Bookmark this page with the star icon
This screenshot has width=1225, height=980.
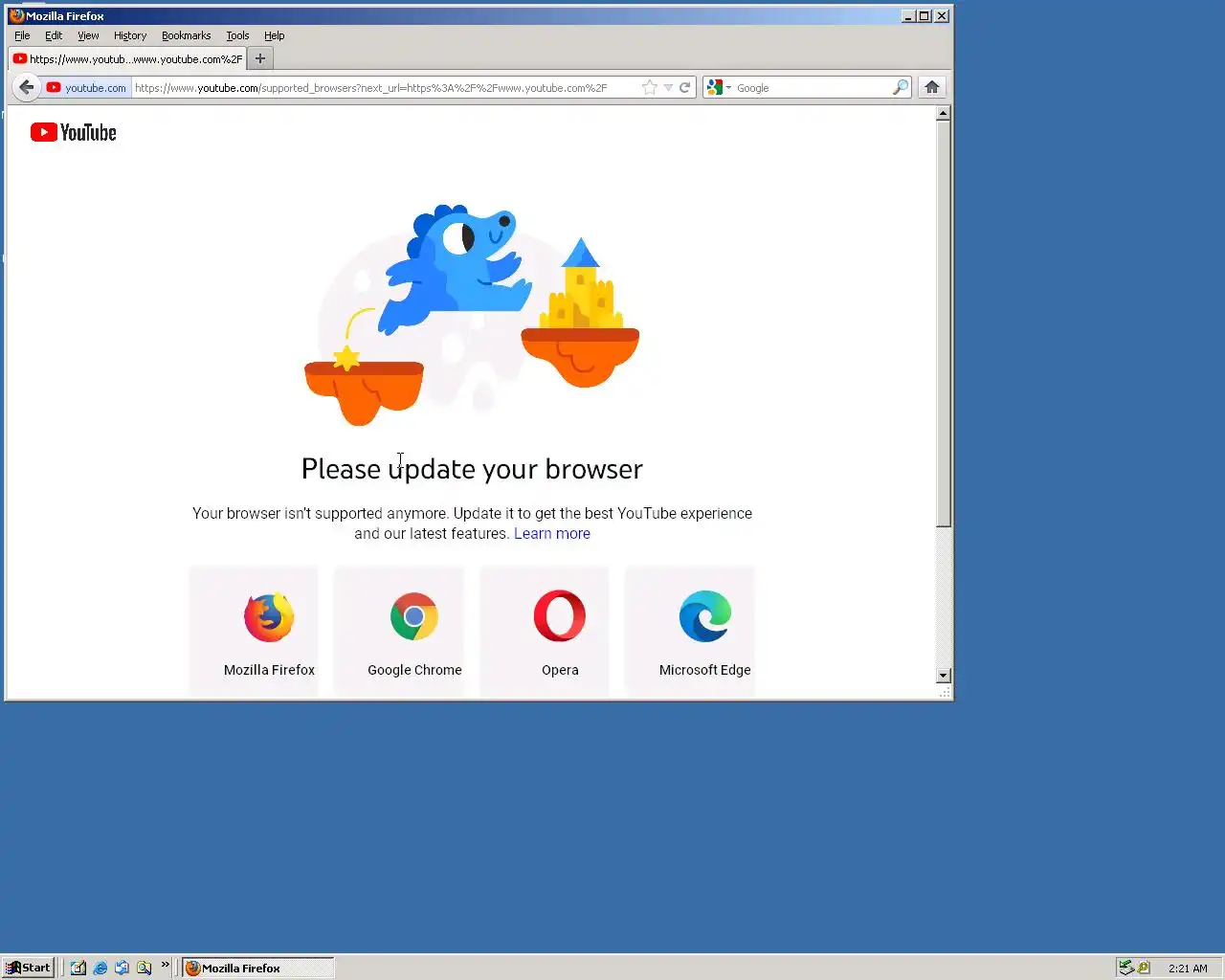click(650, 87)
